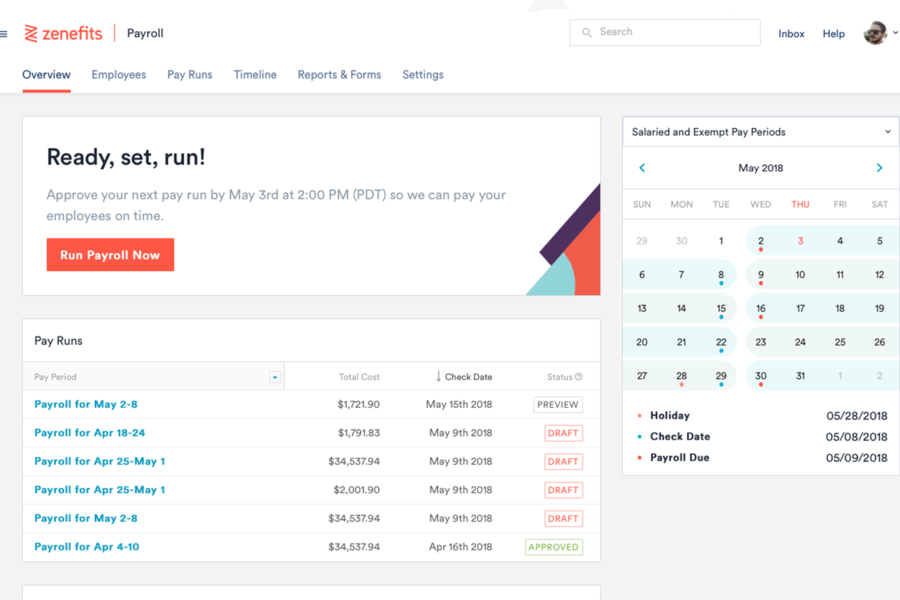Open the Pay Period column filter dropdown

click(x=274, y=376)
